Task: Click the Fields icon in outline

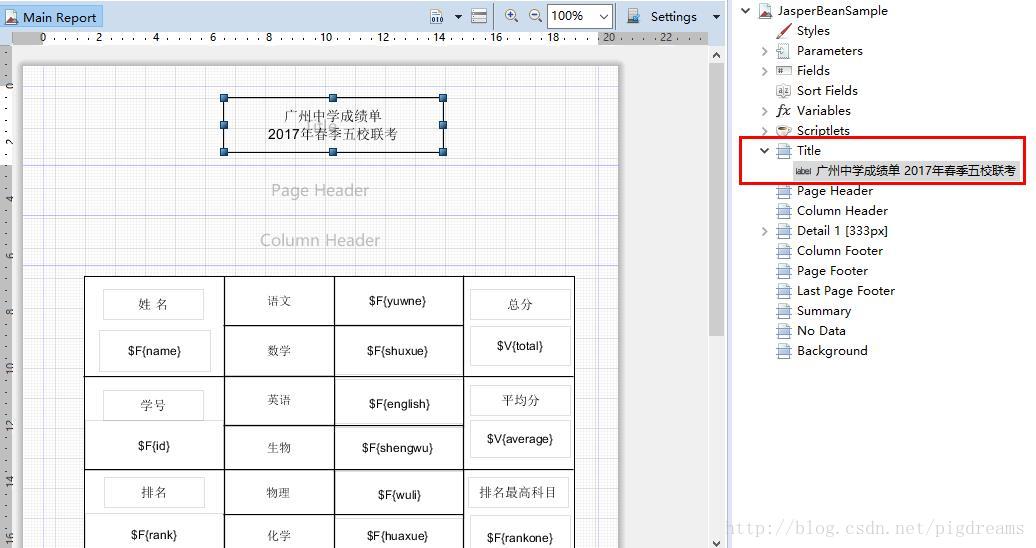Action: (x=784, y=71)
